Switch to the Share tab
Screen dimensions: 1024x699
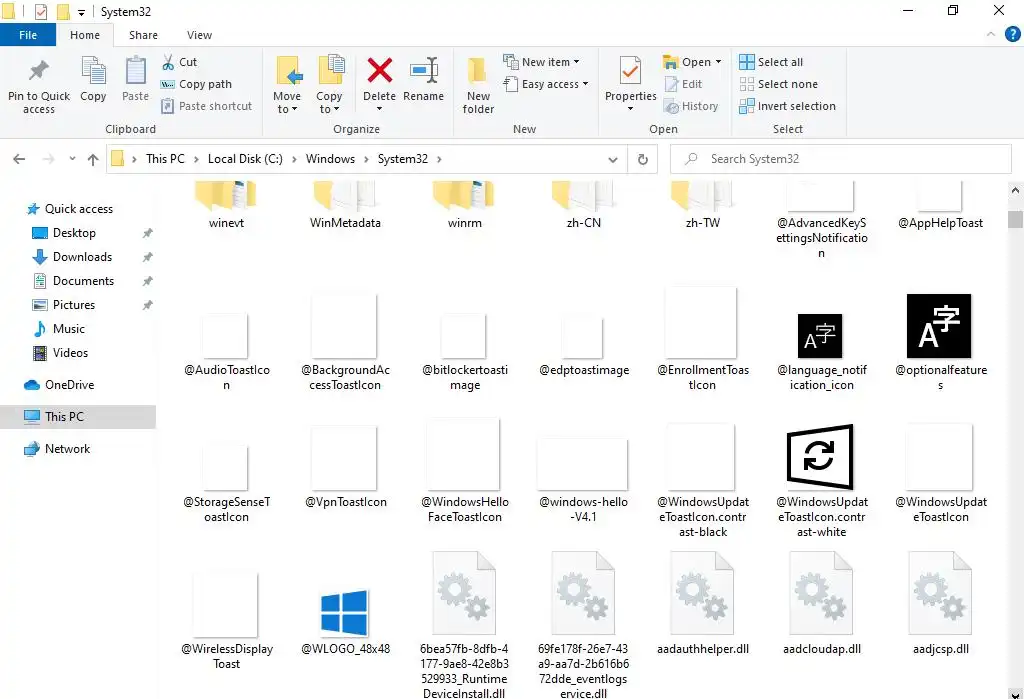pyautogui.click(x=143, y=35)
